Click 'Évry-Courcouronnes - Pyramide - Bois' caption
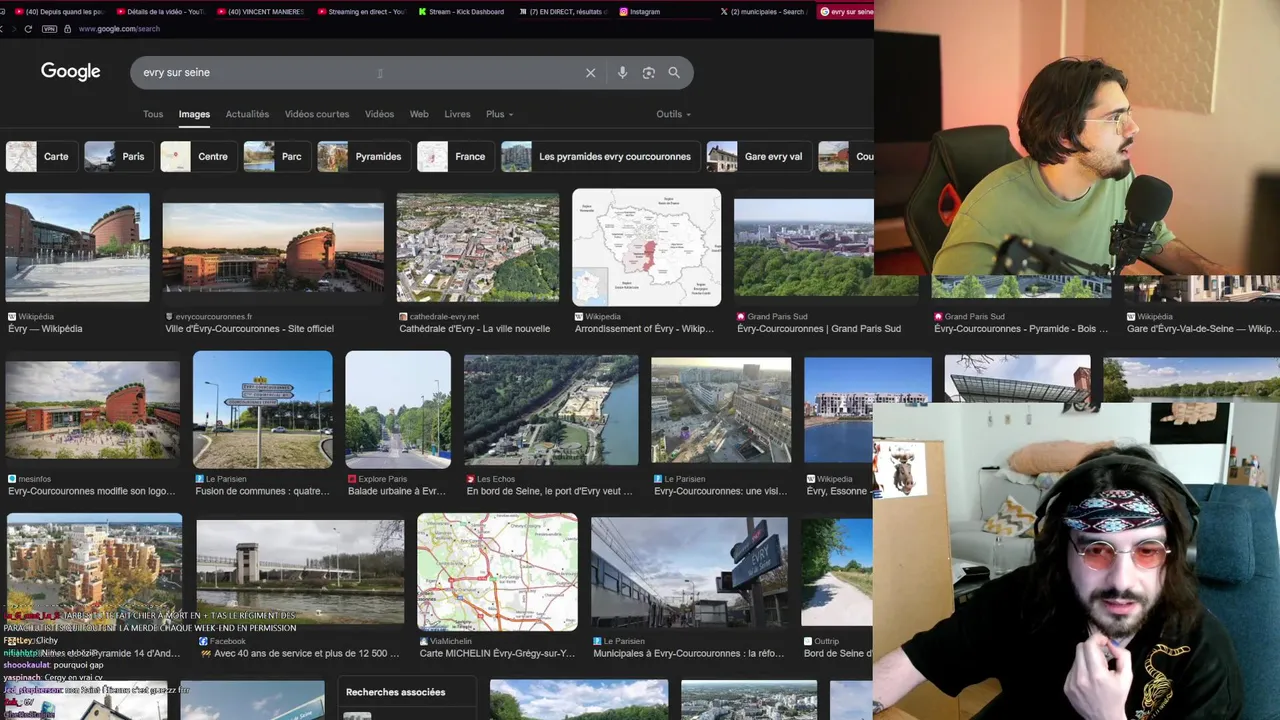The height and width of the screenshot is (720, 1280). (x=1021, y=329)
